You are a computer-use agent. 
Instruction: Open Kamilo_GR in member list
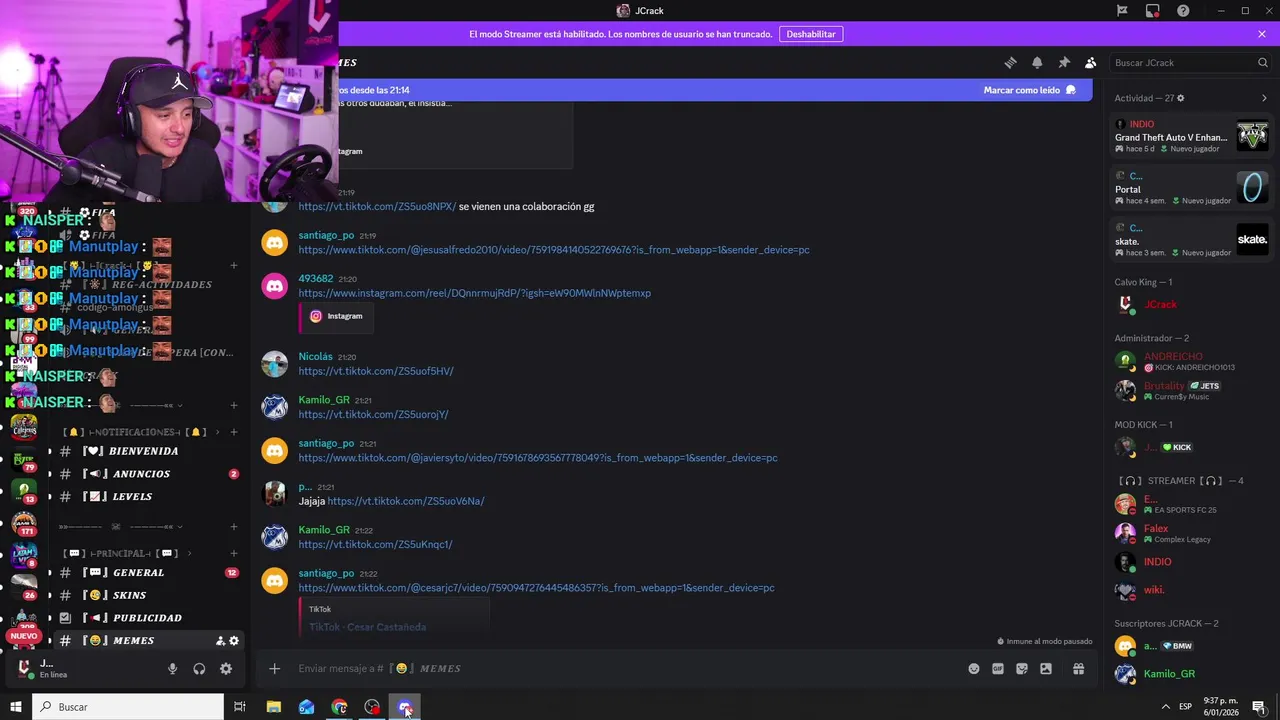click(1190, 674)
